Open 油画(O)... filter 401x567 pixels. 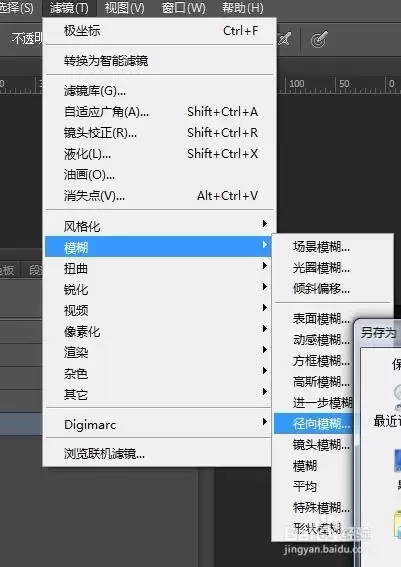[x=159, y=175]
